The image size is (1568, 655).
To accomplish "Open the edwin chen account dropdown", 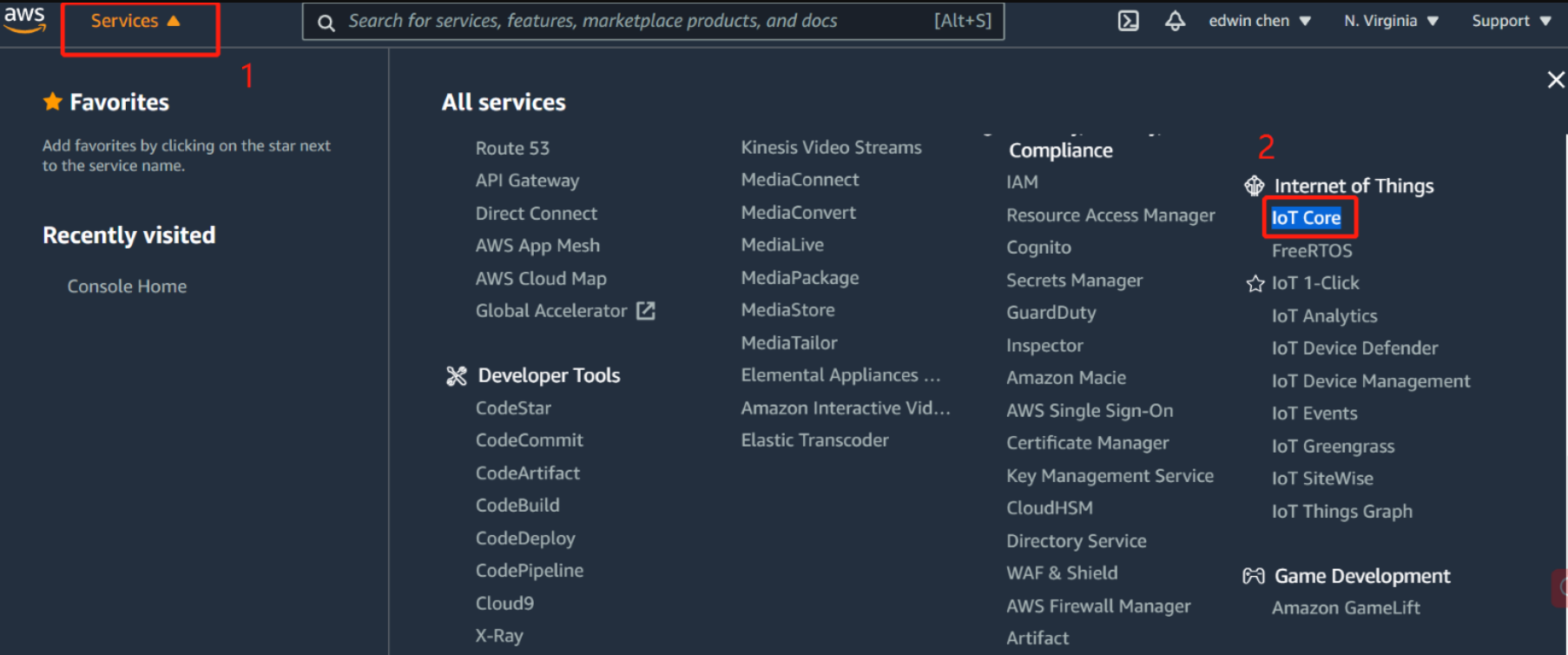I will click(1259, 21).
